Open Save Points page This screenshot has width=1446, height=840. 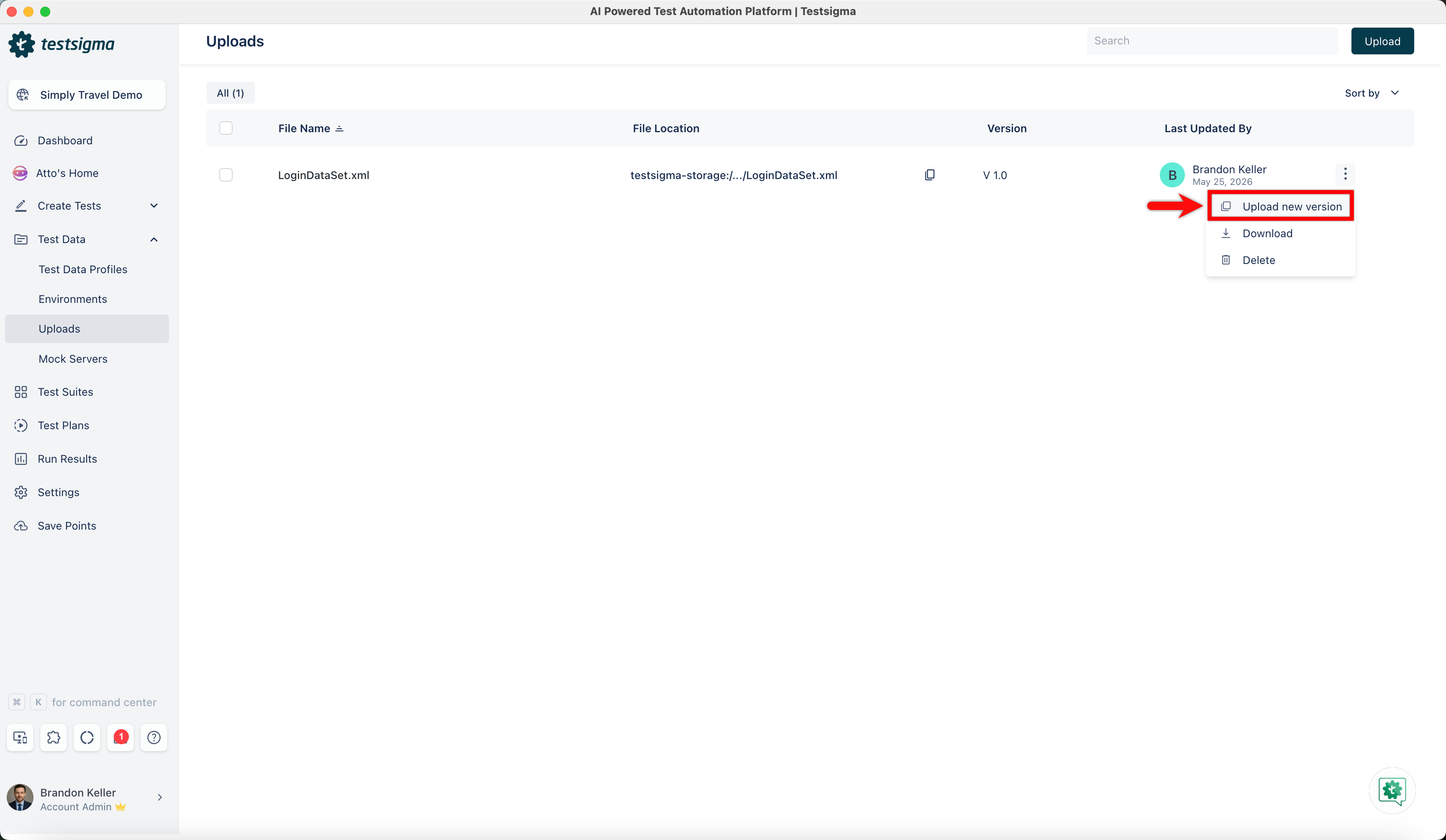click(67, 525)
